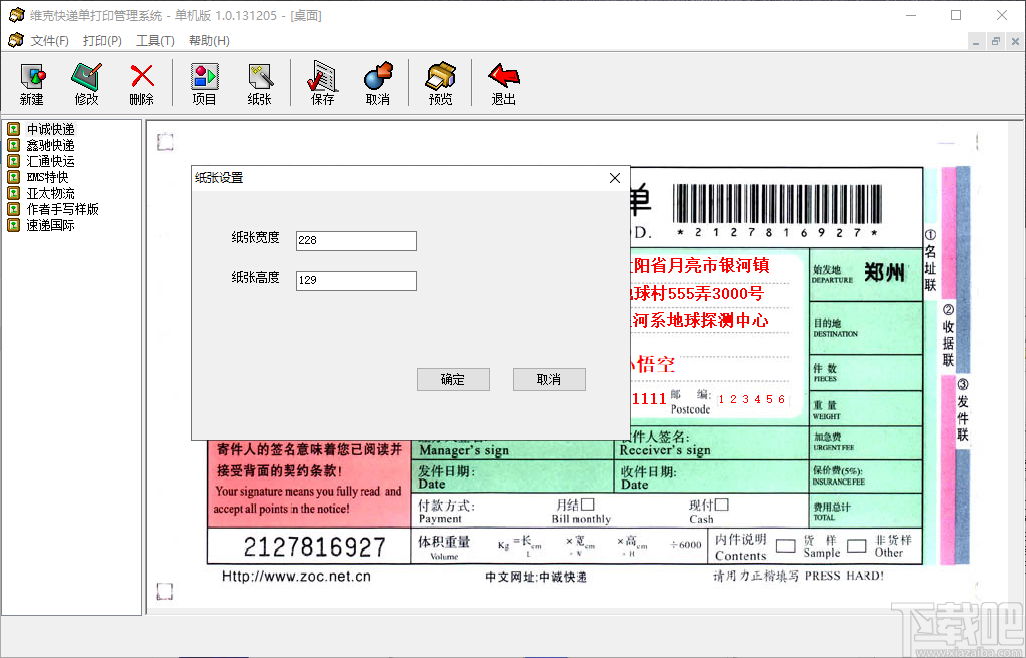Click the 纸张 (Paper) settings icon

260,82
